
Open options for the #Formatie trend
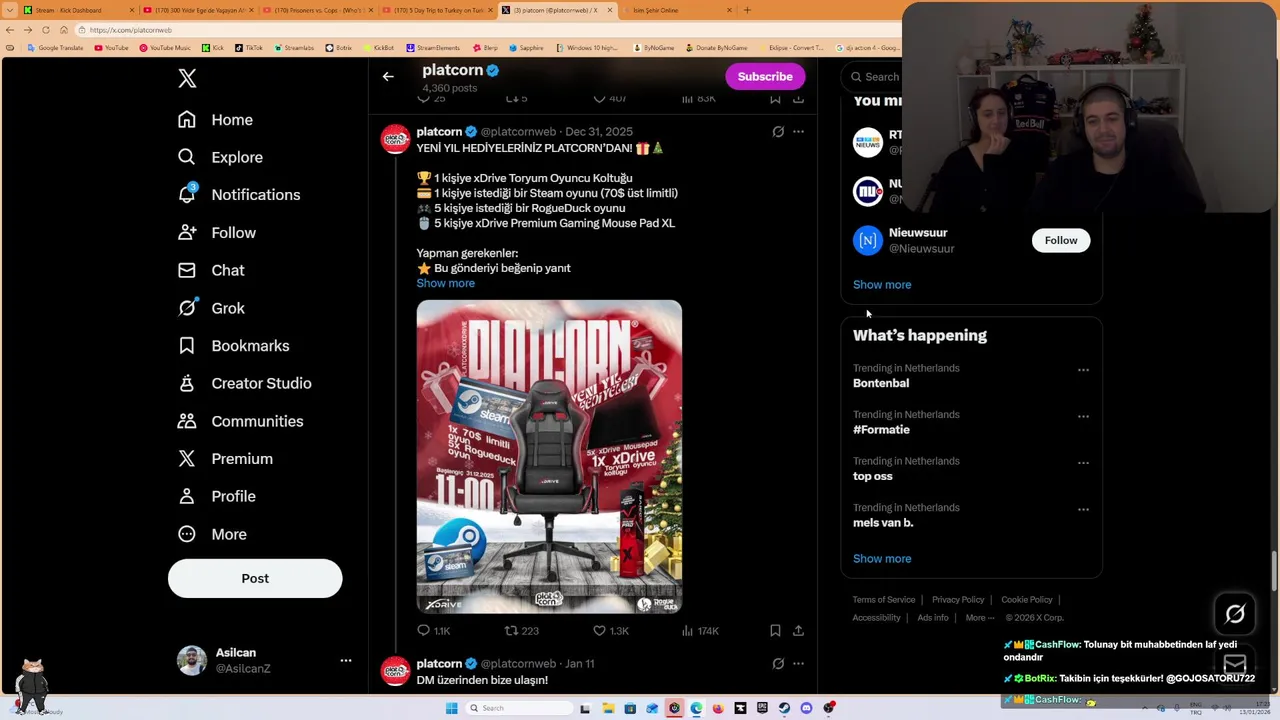(1083, 416)
